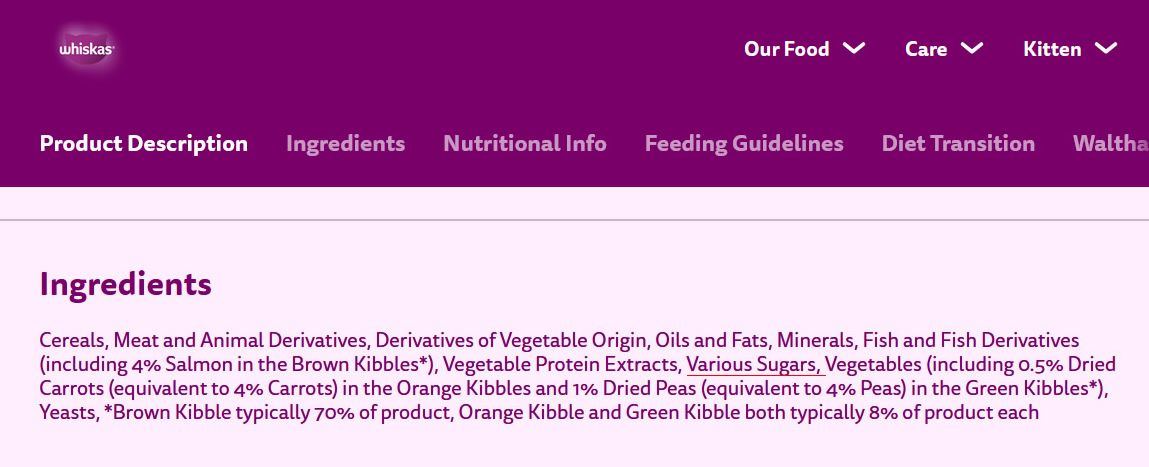Click the partially visible Waltham tab
Image resolution: width=1149 pixels, height=467 pixels.
point(1110,144)
